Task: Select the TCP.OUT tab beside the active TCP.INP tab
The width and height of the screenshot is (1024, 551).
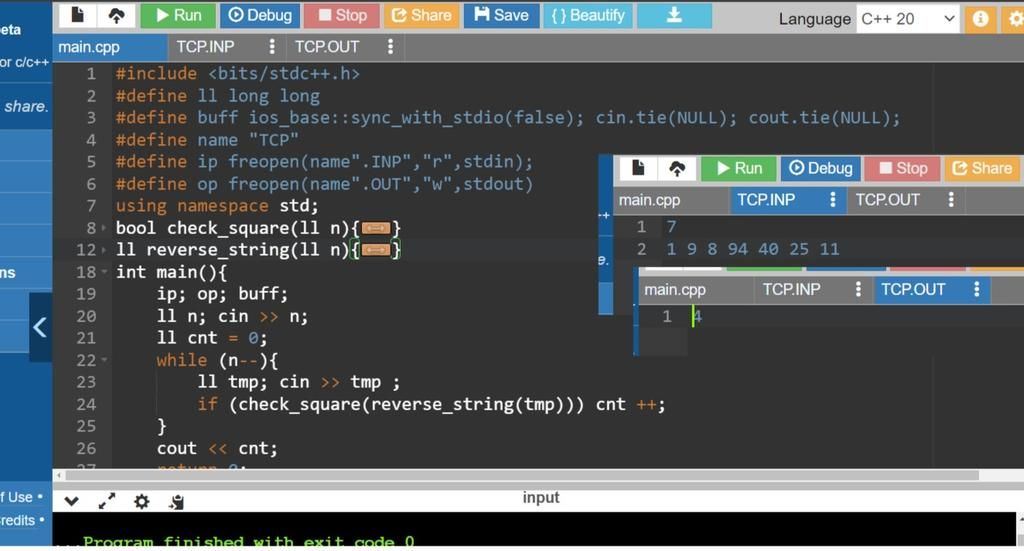Action: (x=888, y=200)
